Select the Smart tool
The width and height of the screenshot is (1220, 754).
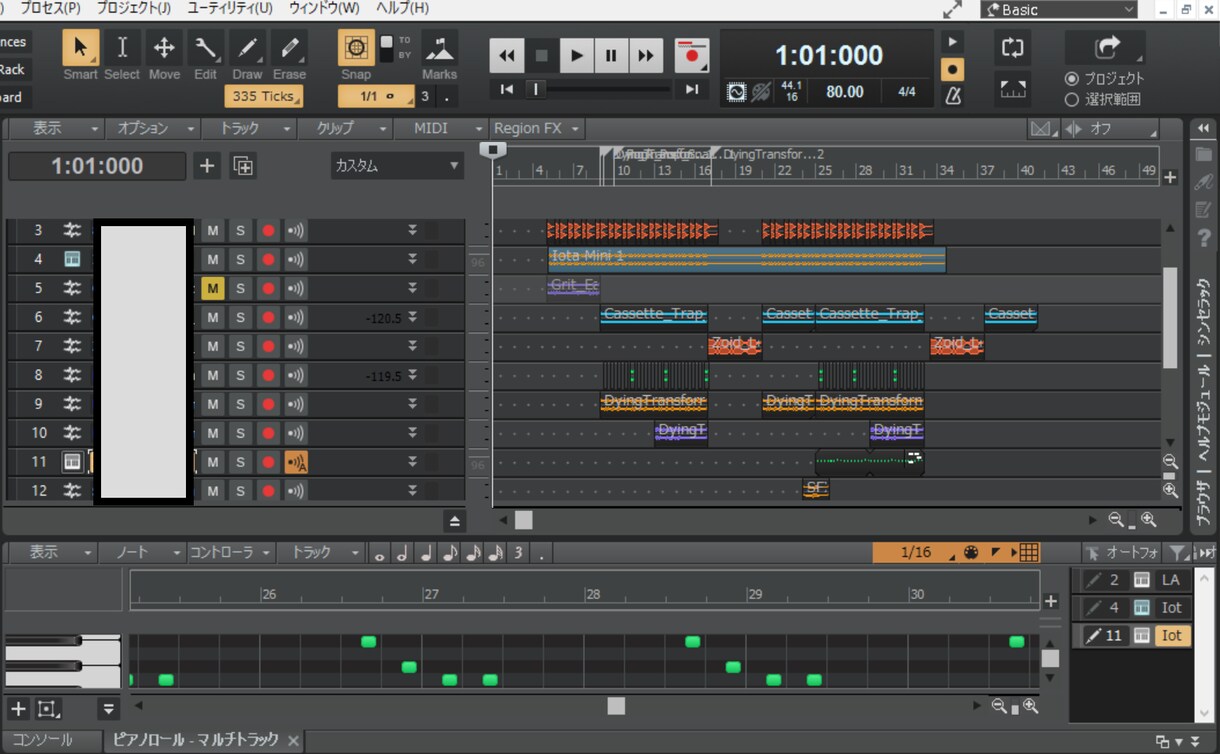[x=80, y=48]
